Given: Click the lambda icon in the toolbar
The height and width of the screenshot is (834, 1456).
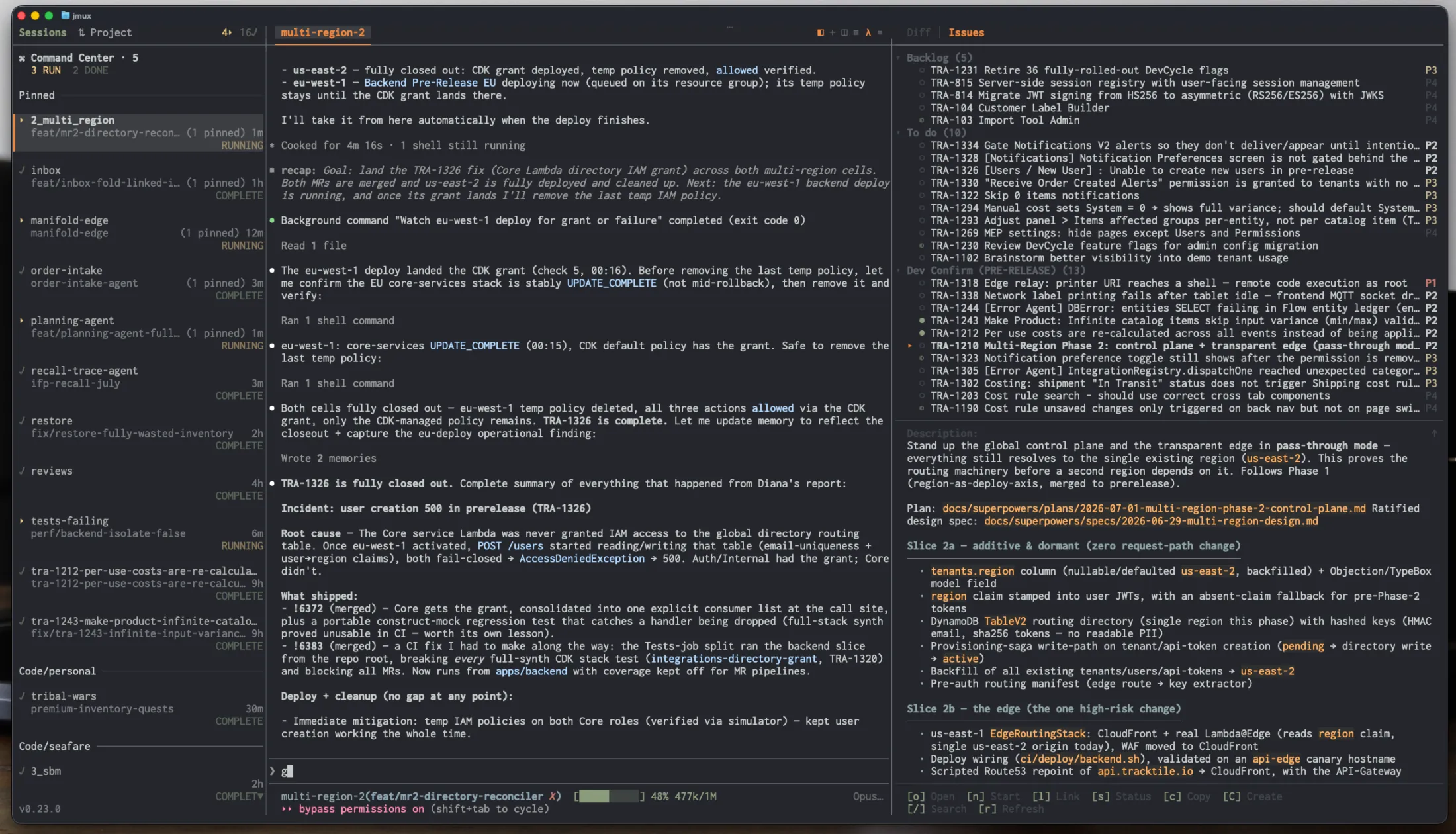Looking at the screenshot, I should click(868, 32).
